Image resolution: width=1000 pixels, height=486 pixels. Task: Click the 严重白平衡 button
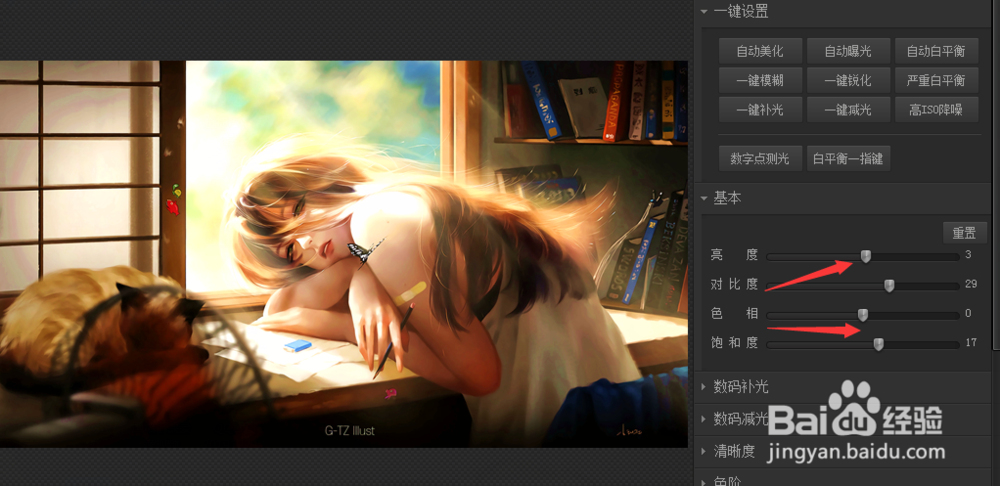point(936,80)
